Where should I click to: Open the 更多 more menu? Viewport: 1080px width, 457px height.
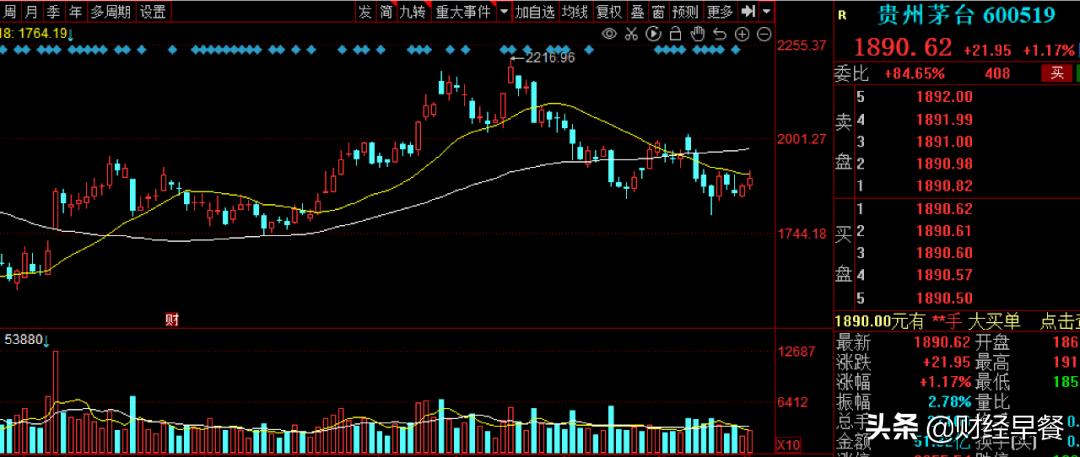(720, 12)
